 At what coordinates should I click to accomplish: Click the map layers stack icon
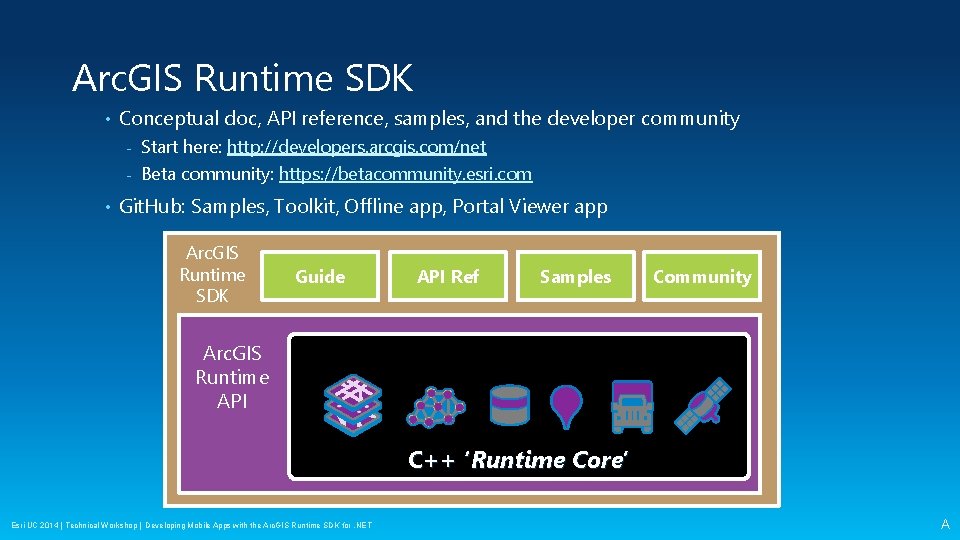click(x=353, y=405)
